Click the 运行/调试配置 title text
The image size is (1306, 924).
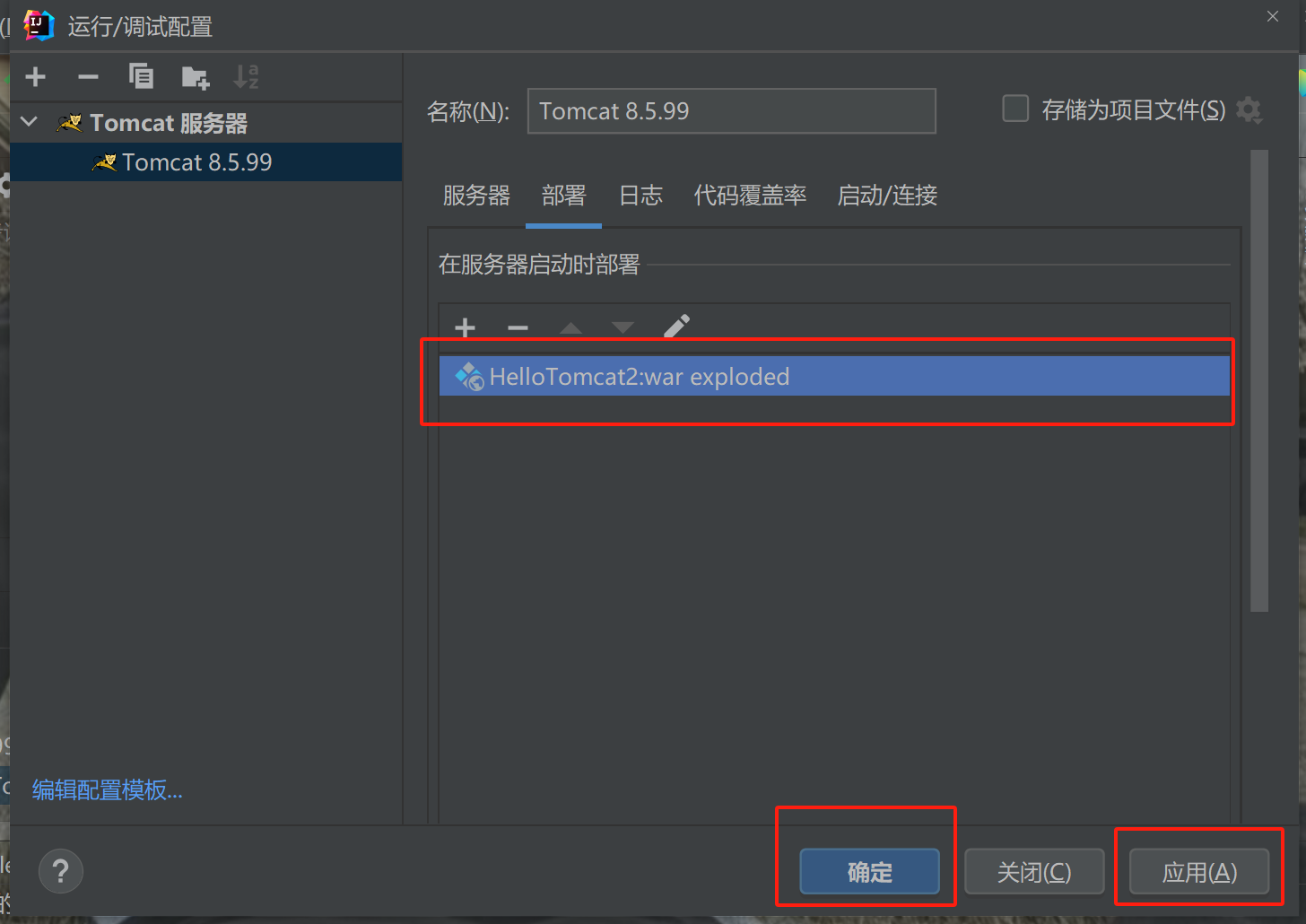[140, 27]
